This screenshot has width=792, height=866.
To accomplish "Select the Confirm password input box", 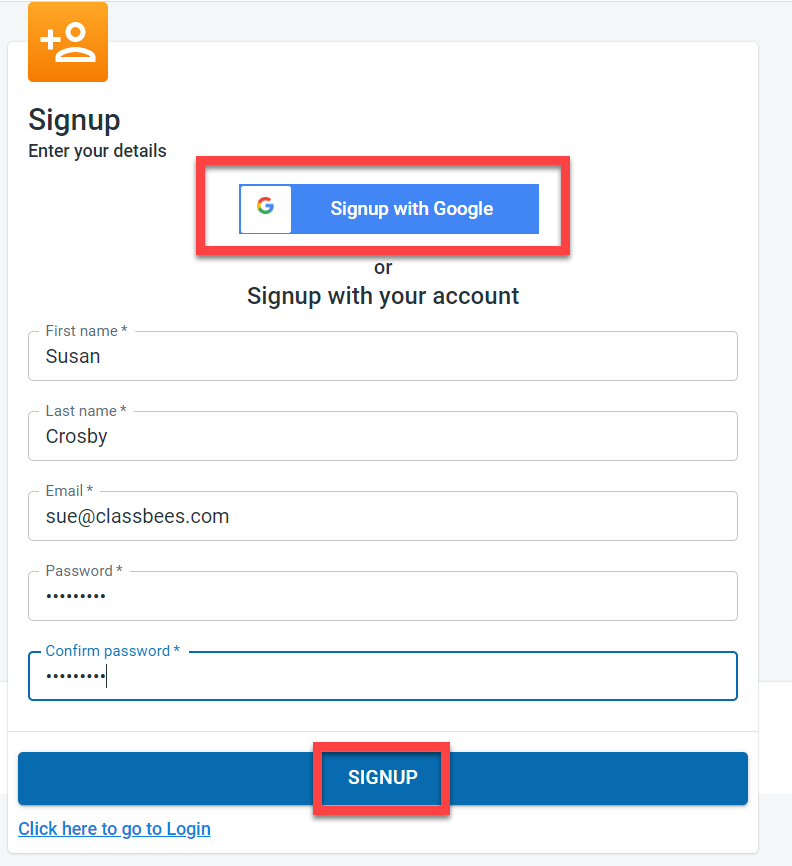I will [383, 676].
